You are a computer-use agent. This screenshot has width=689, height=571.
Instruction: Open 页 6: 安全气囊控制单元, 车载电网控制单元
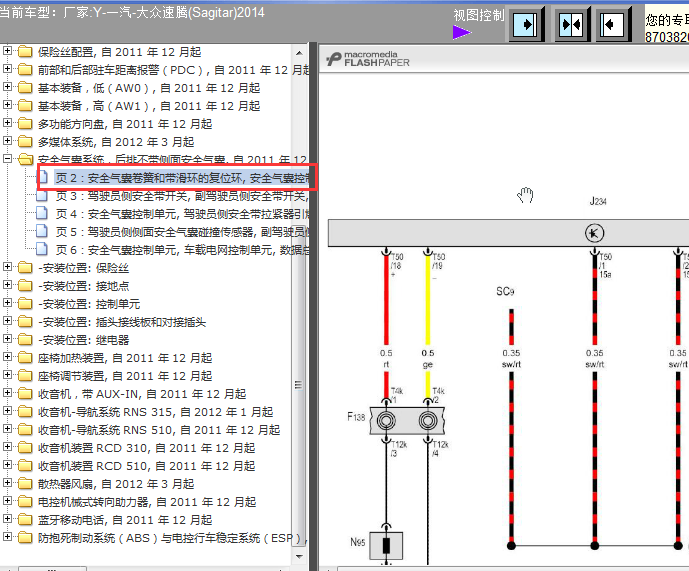click(x=182, y=250)
